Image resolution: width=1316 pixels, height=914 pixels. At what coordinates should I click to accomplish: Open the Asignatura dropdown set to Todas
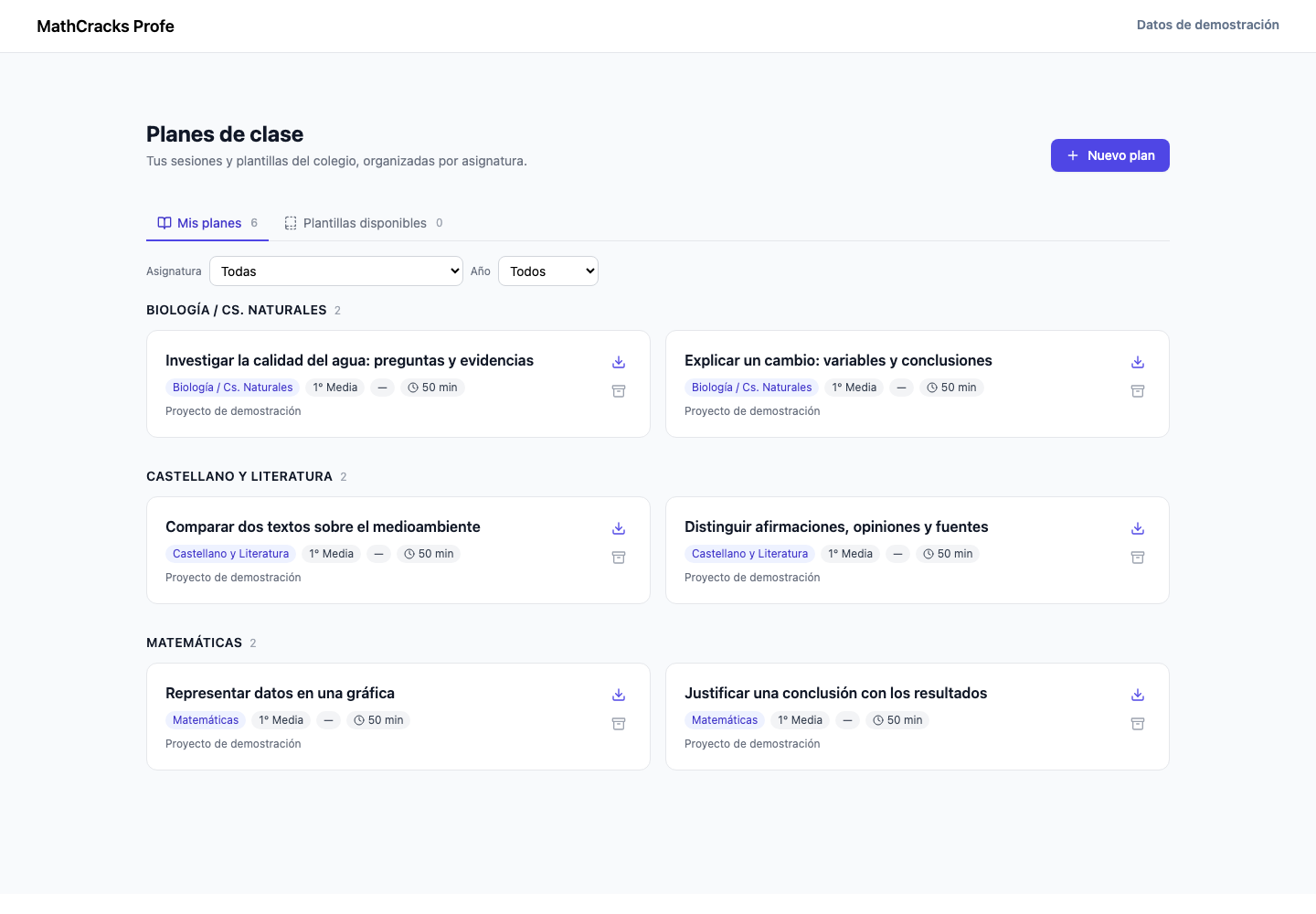coord(336,271)
